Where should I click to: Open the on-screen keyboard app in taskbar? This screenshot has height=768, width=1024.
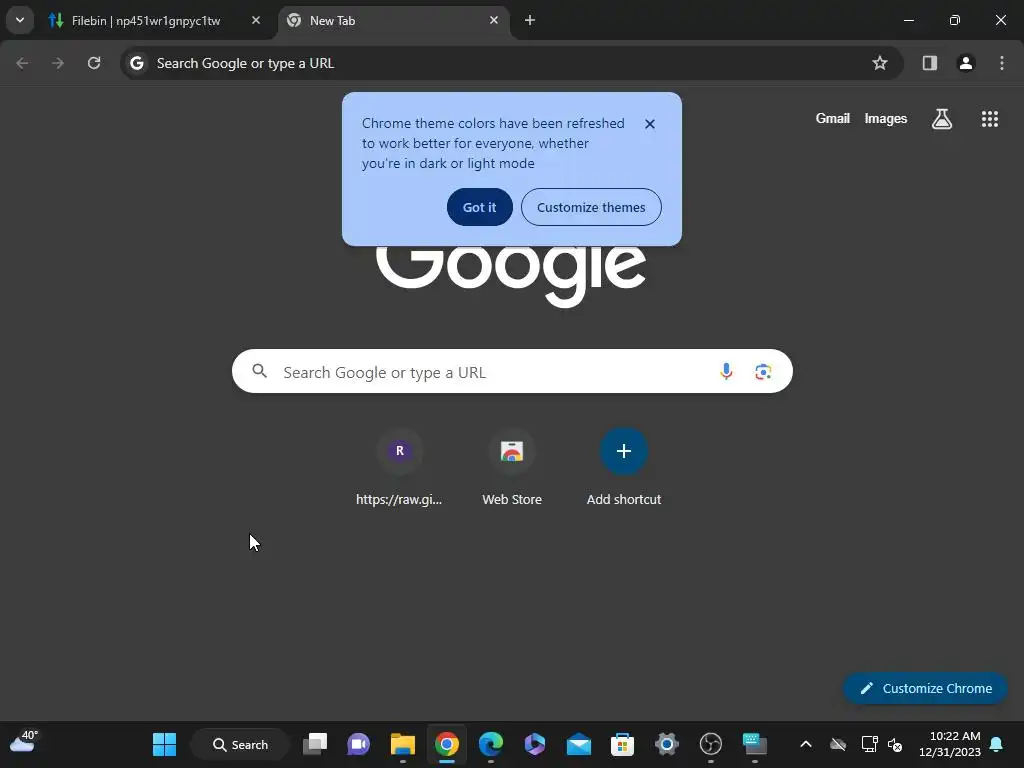coord(754,744)
